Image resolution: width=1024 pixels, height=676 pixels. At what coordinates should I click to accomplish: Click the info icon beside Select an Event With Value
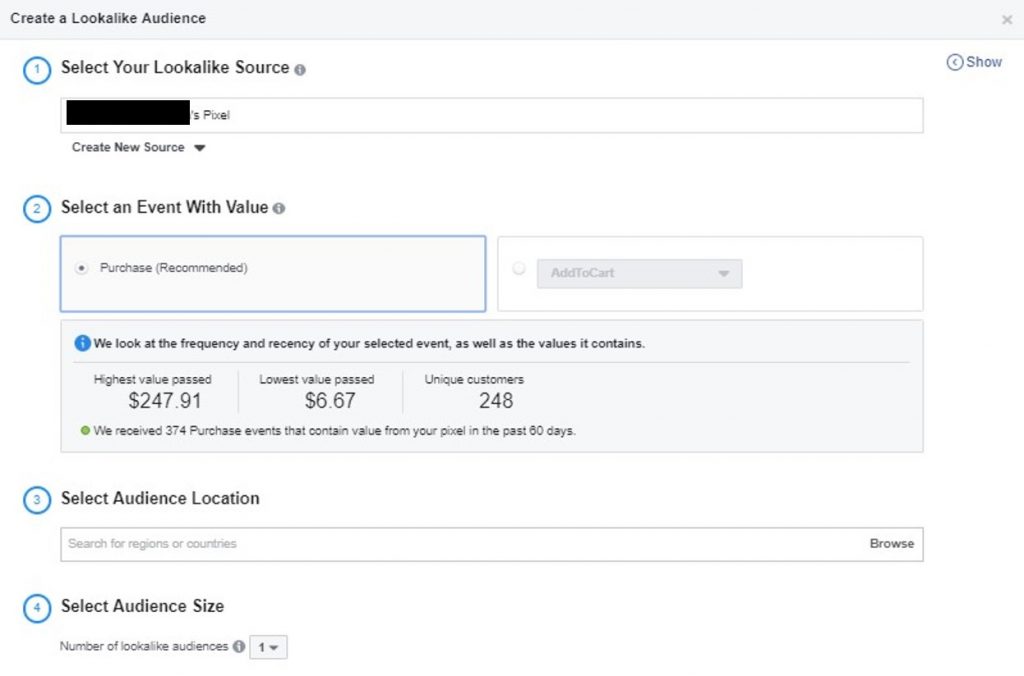pyautogui.click(x=279, y=208)
